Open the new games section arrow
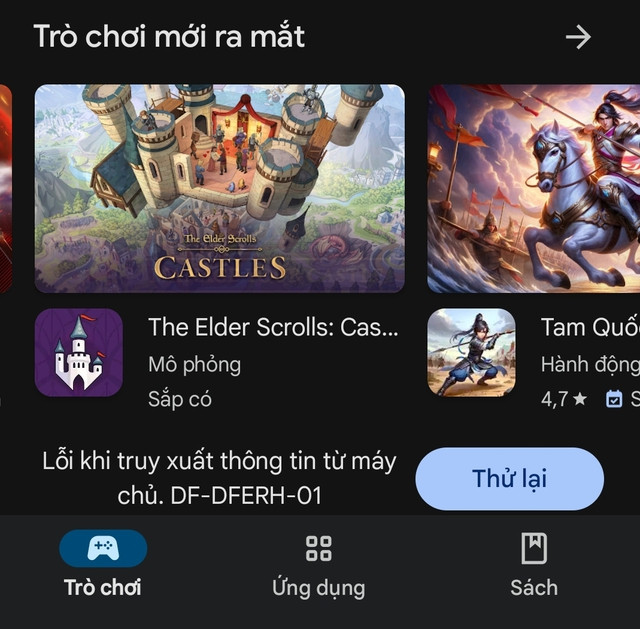 pyautogui.click(x=578, y=37)
